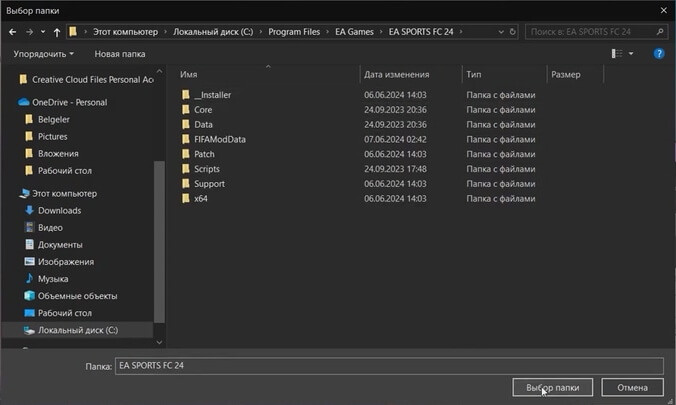Confirm with 'Выбор папки' button
The image size is (676, 405).
(x=552, y=387)
